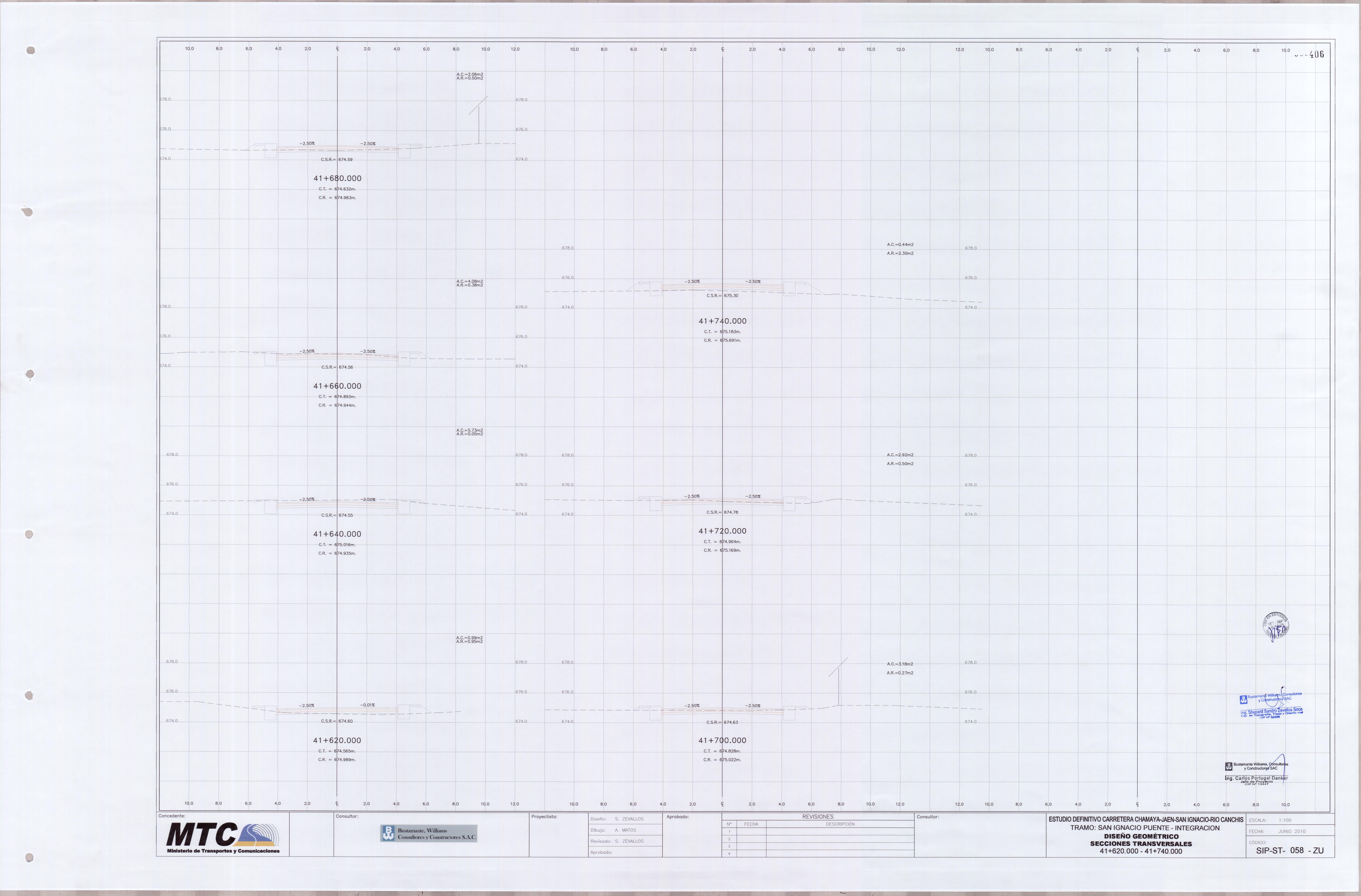The width and height of the screenshot is (1361, 896).
Task: Click the C.R. = 674.935m value
Action: (337, 553)
